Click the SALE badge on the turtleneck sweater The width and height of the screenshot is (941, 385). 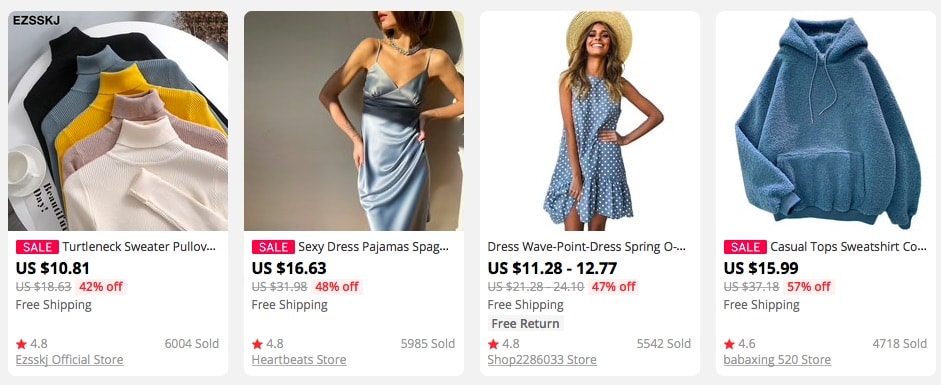[37, 247]
